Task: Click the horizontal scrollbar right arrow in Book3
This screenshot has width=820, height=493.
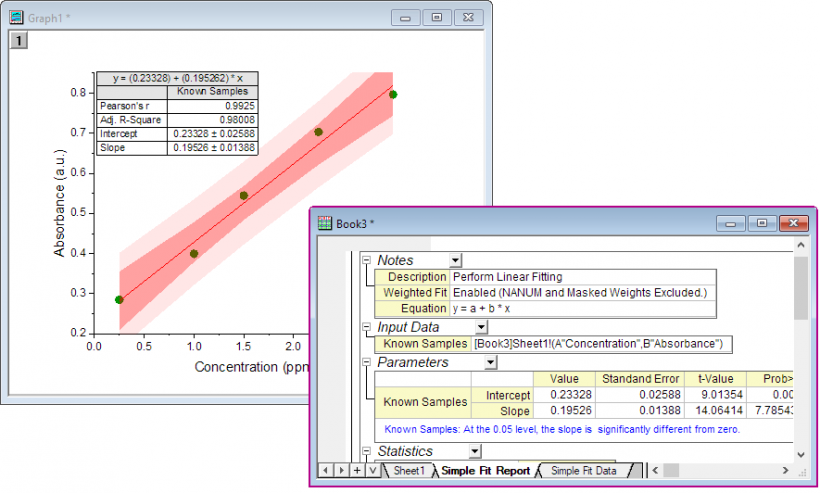Action: [785, 470]
